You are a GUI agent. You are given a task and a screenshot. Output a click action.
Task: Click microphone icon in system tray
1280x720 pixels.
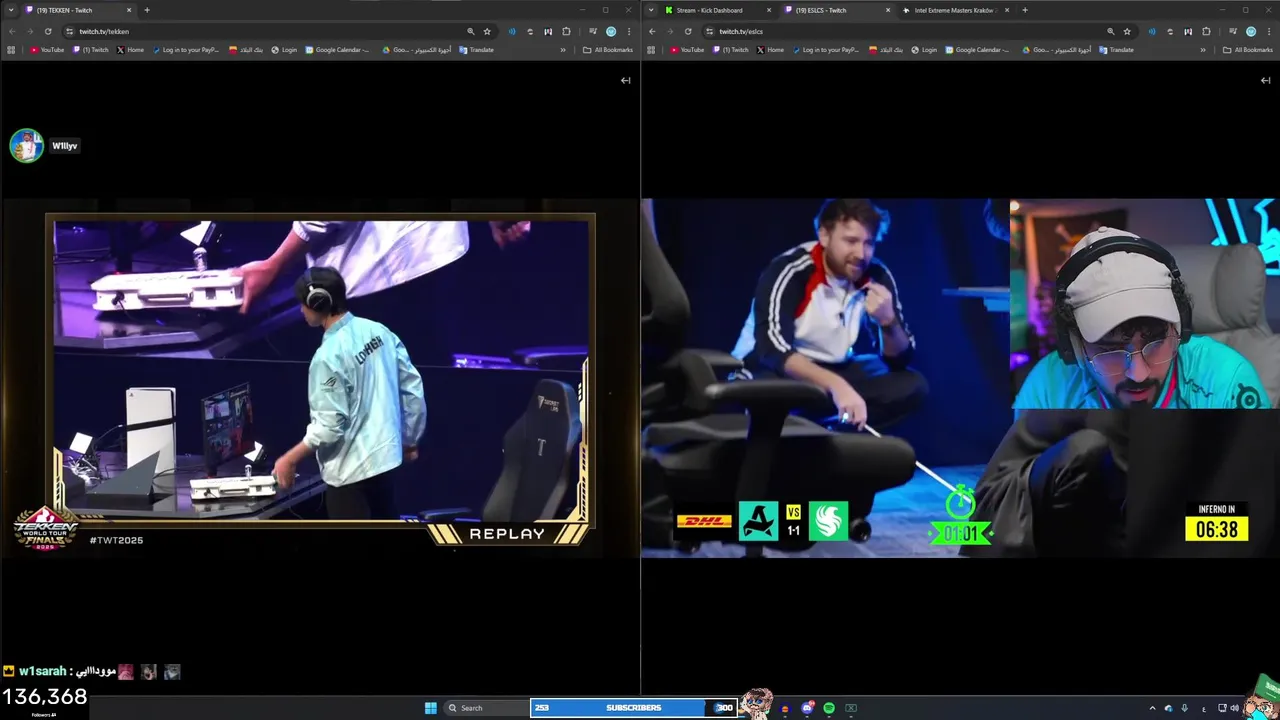pyautogui.click(x=1185, y=708)
